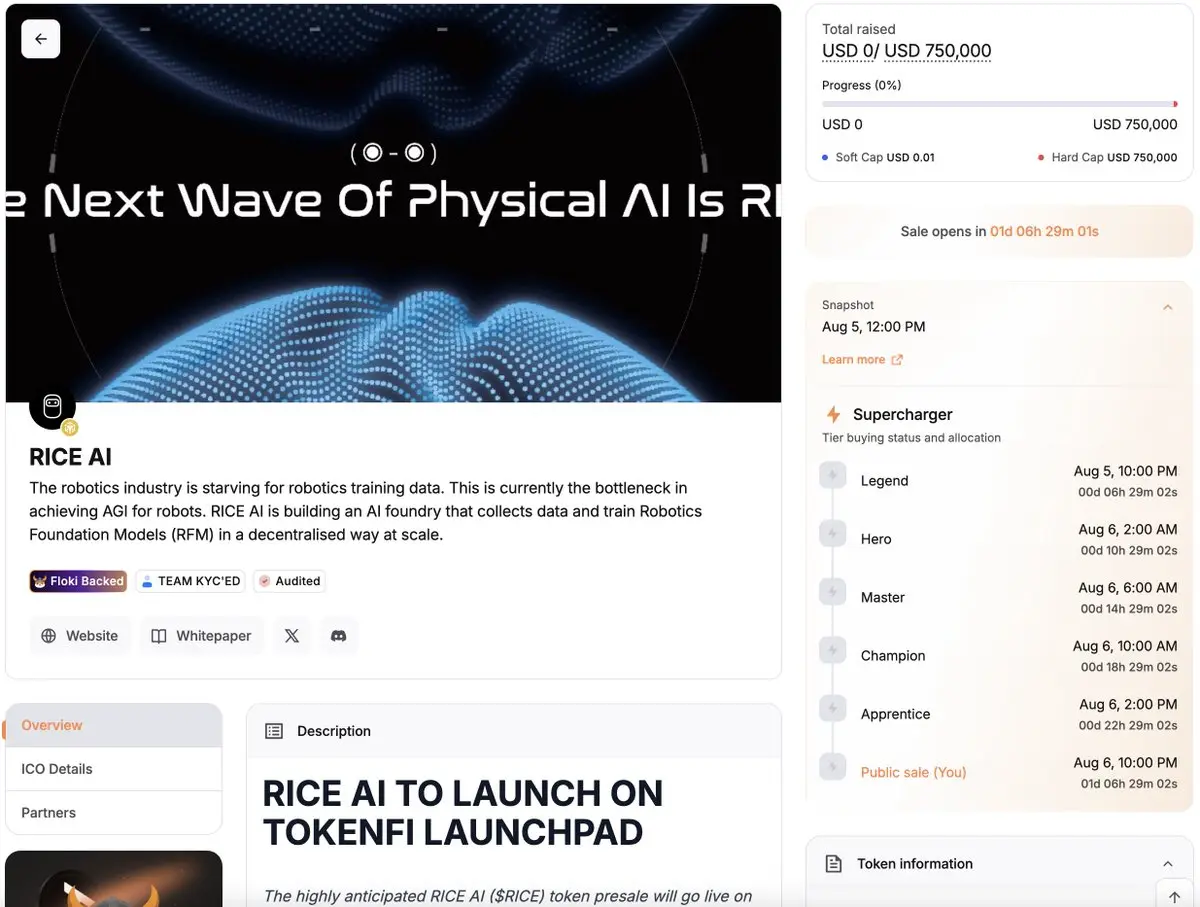Click the Apprentice tier label
The image size is (1200, 907).
(x=896, y=714)
